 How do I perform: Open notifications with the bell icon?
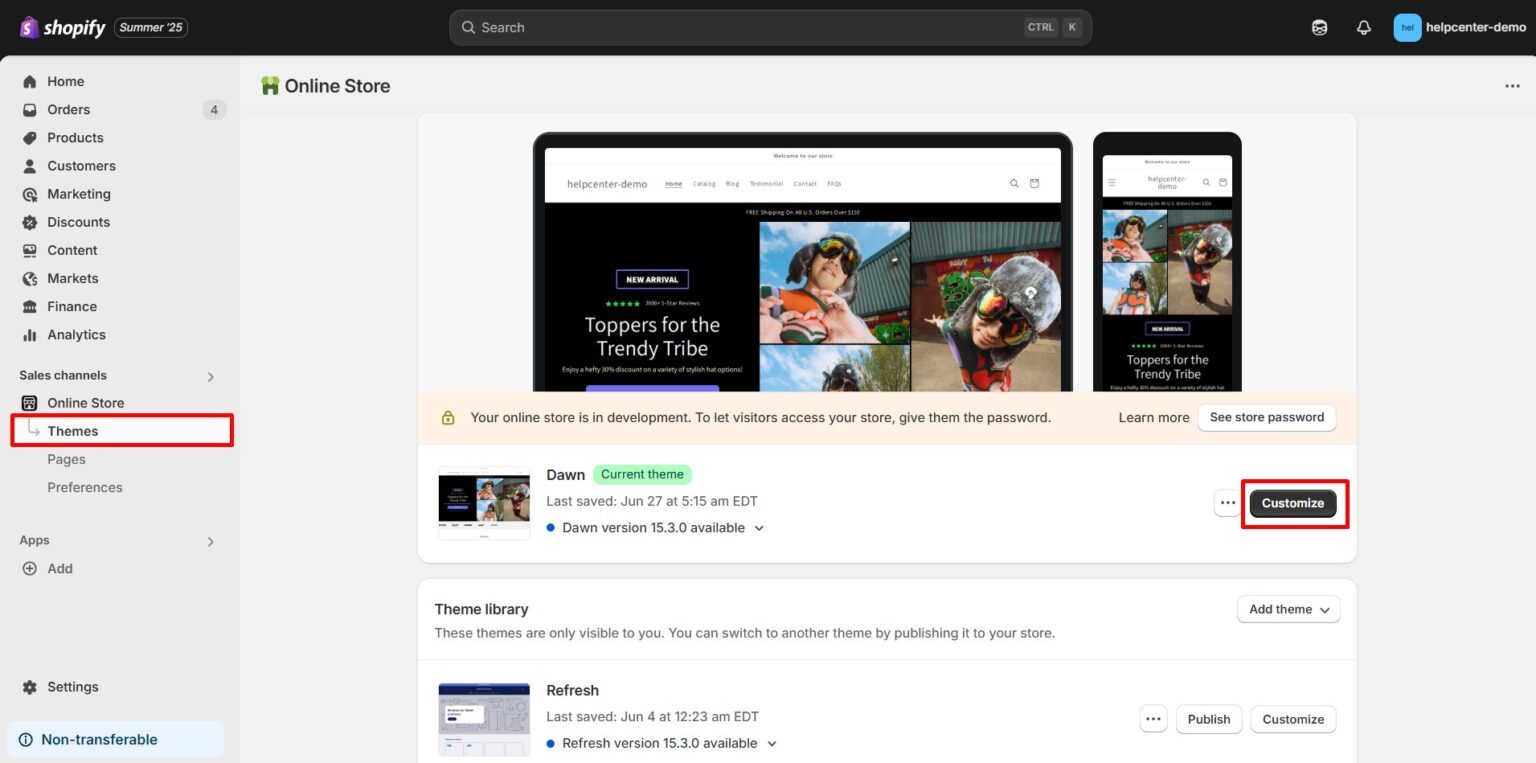click(x=1363, y=27)
